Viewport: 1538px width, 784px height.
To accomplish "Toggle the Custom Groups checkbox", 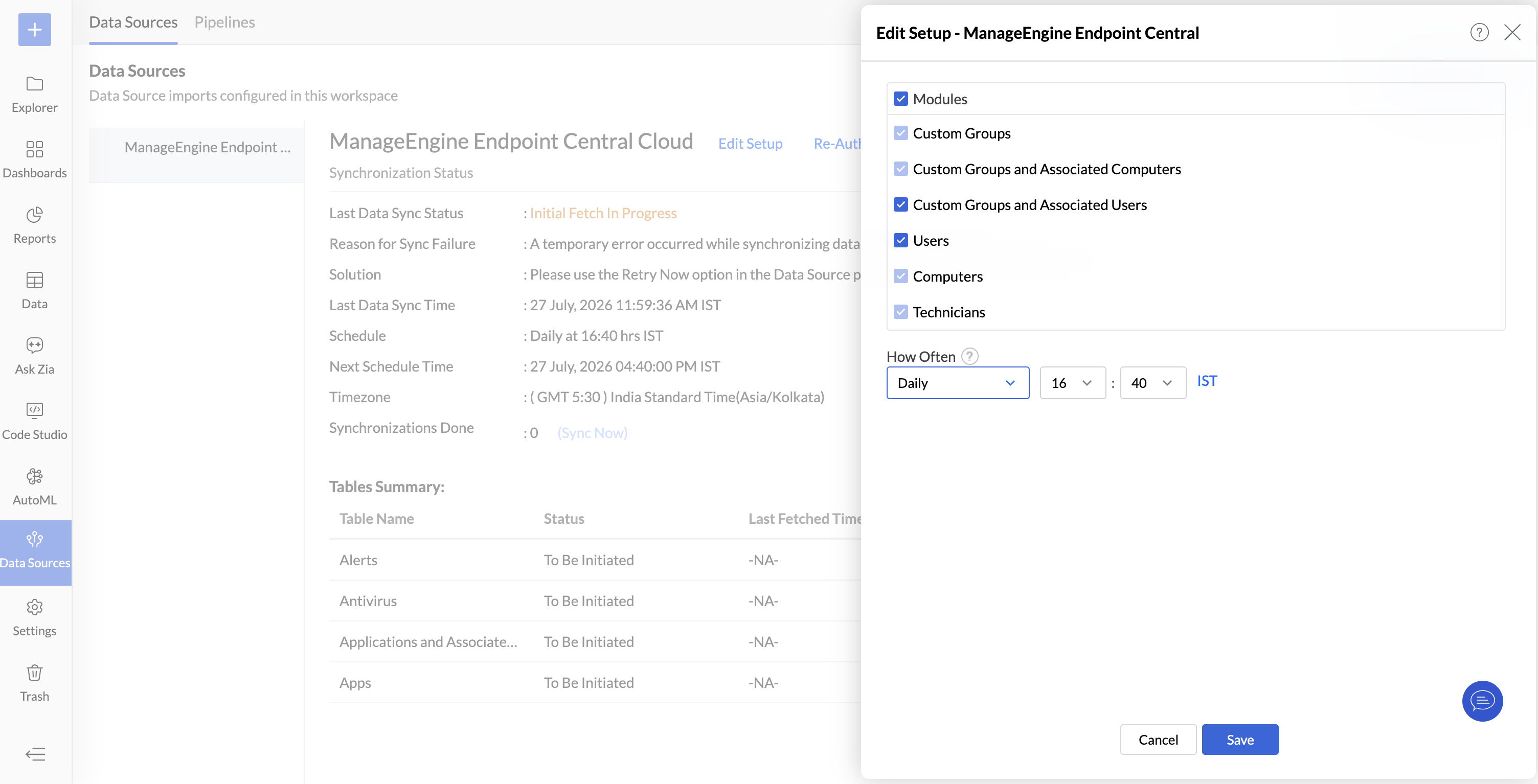I will (901, 133).
